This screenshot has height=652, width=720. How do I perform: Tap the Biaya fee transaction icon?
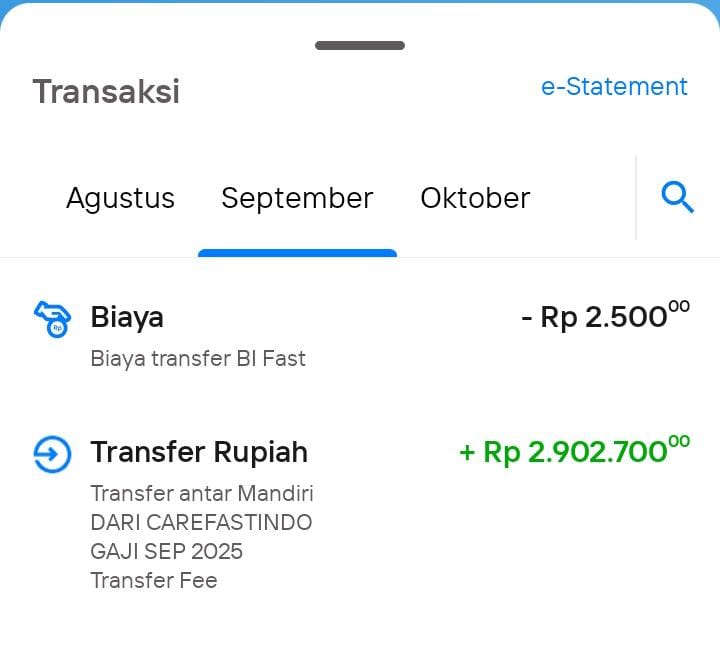52,318
